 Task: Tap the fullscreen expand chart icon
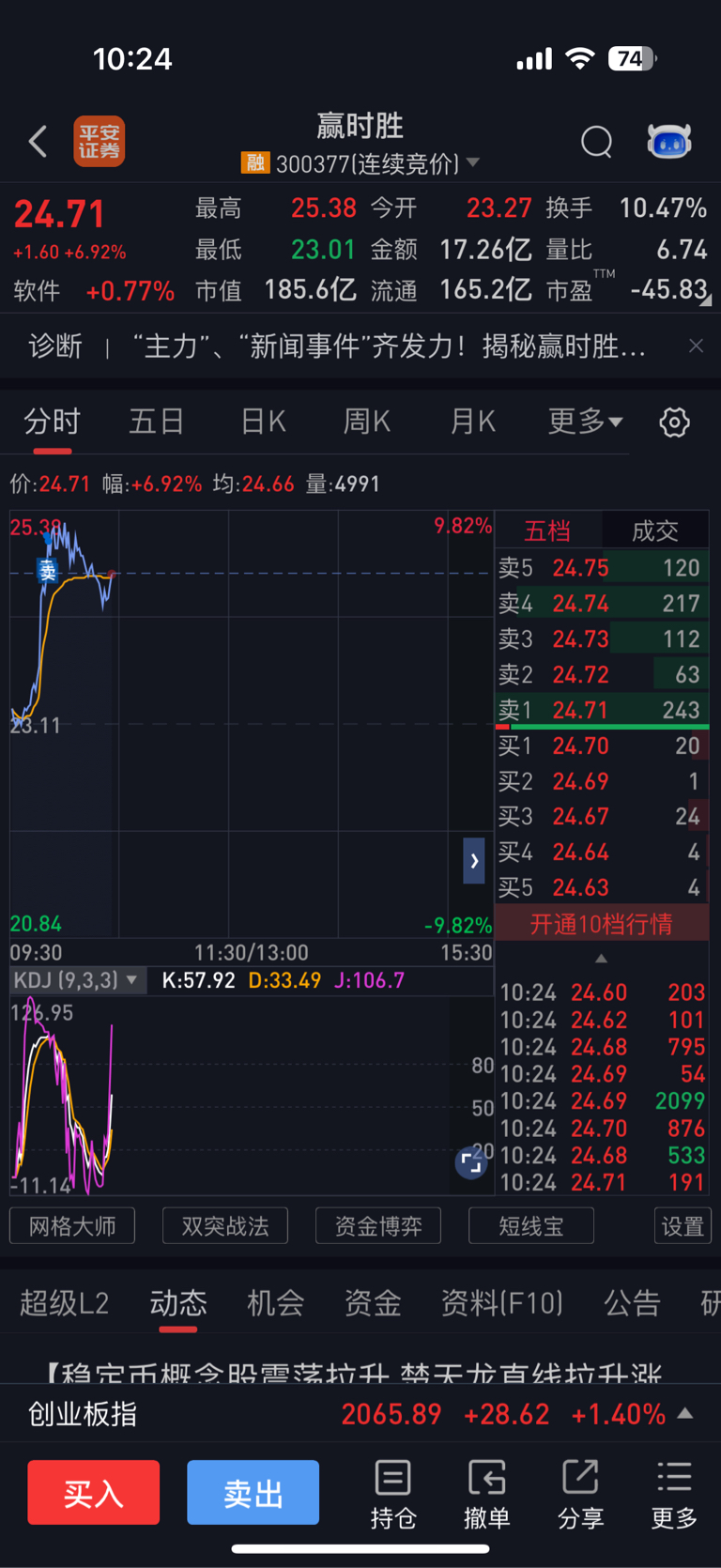coord(471,1163)
